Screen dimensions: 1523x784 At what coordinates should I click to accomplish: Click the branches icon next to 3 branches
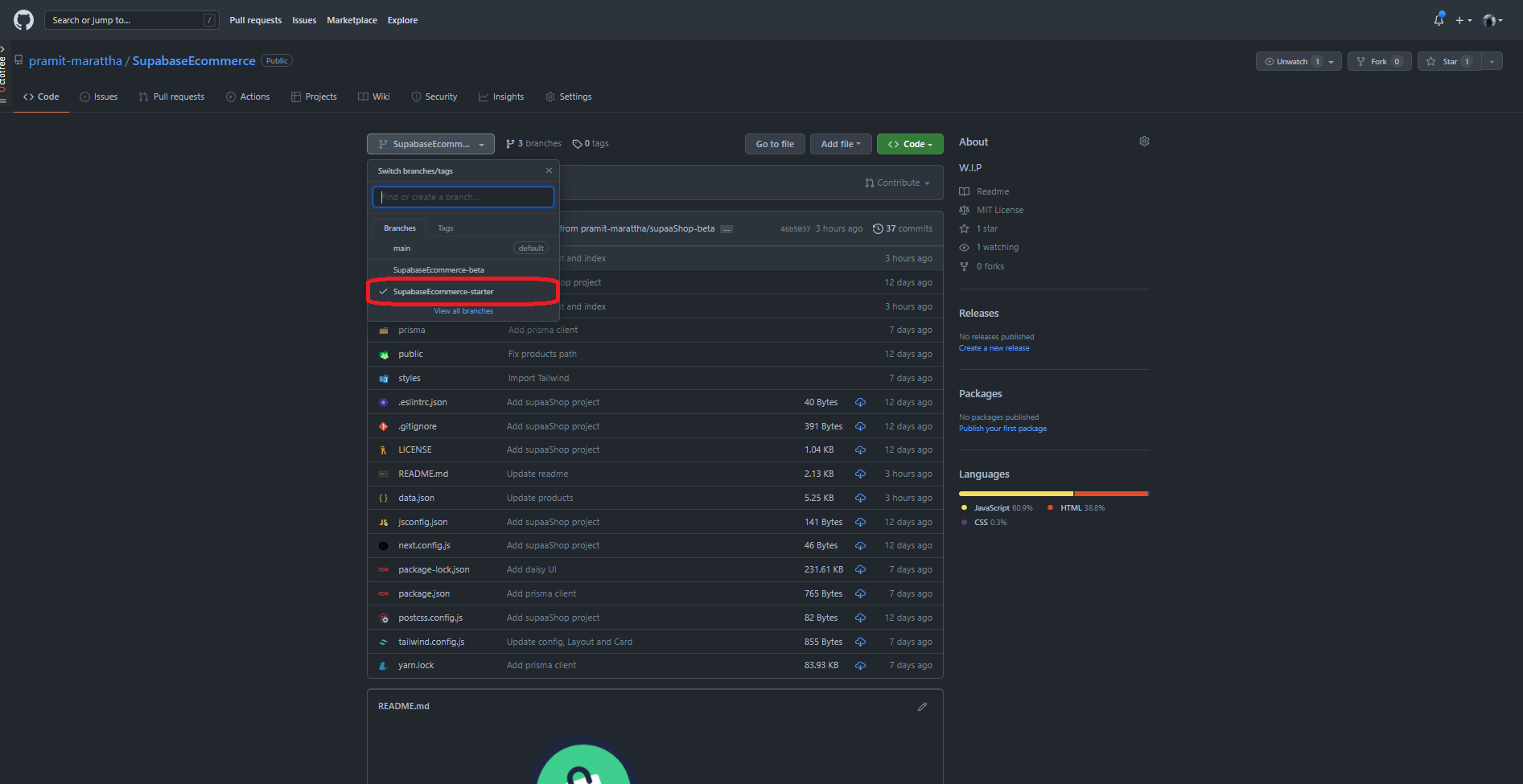[509, 142]
